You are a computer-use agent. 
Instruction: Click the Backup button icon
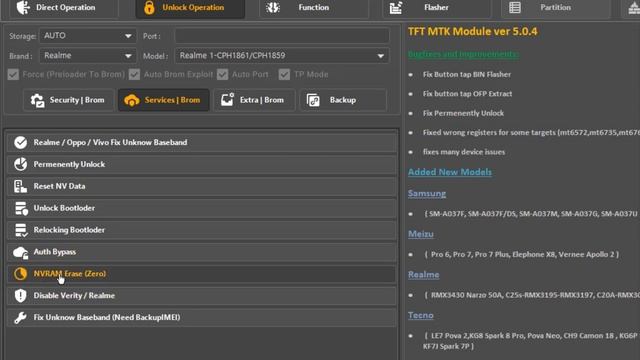[x=313, y=100]
